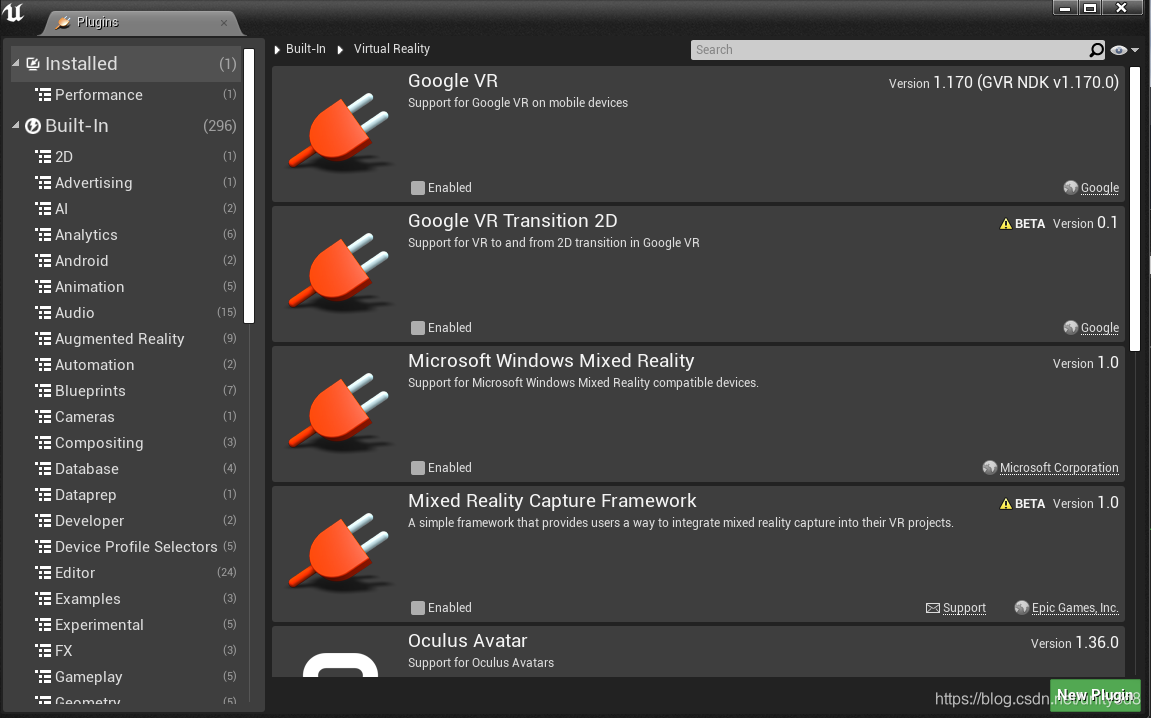This screenshot has height=718, width=1151.
Task: Click the Installed category icon
Action: pyautogui.click(x=33, y=64)
